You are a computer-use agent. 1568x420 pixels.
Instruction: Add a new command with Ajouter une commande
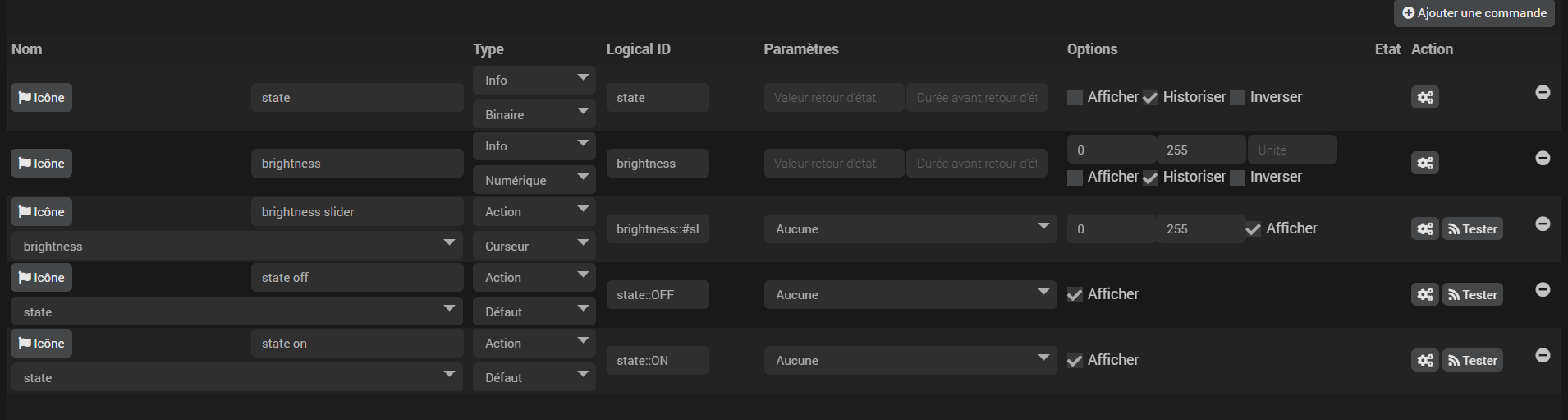tap(1474, 13)
